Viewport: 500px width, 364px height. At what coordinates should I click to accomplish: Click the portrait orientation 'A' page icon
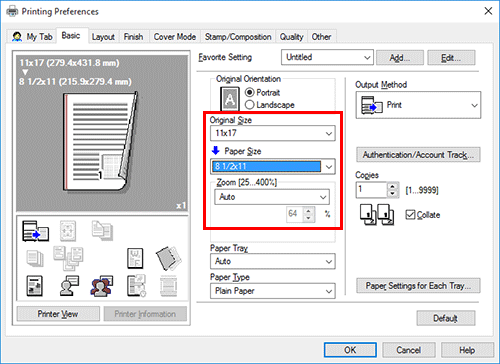pyautogui.click(x=229, y=99)
